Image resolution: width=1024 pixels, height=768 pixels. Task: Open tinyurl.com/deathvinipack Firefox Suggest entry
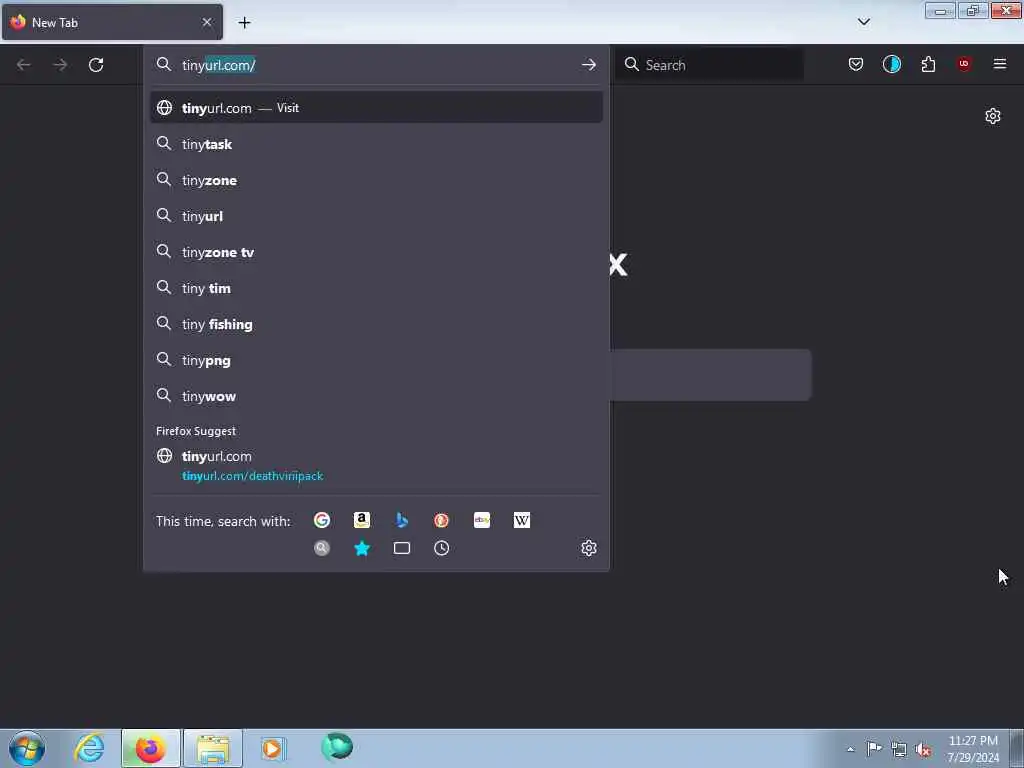[376, 466]
